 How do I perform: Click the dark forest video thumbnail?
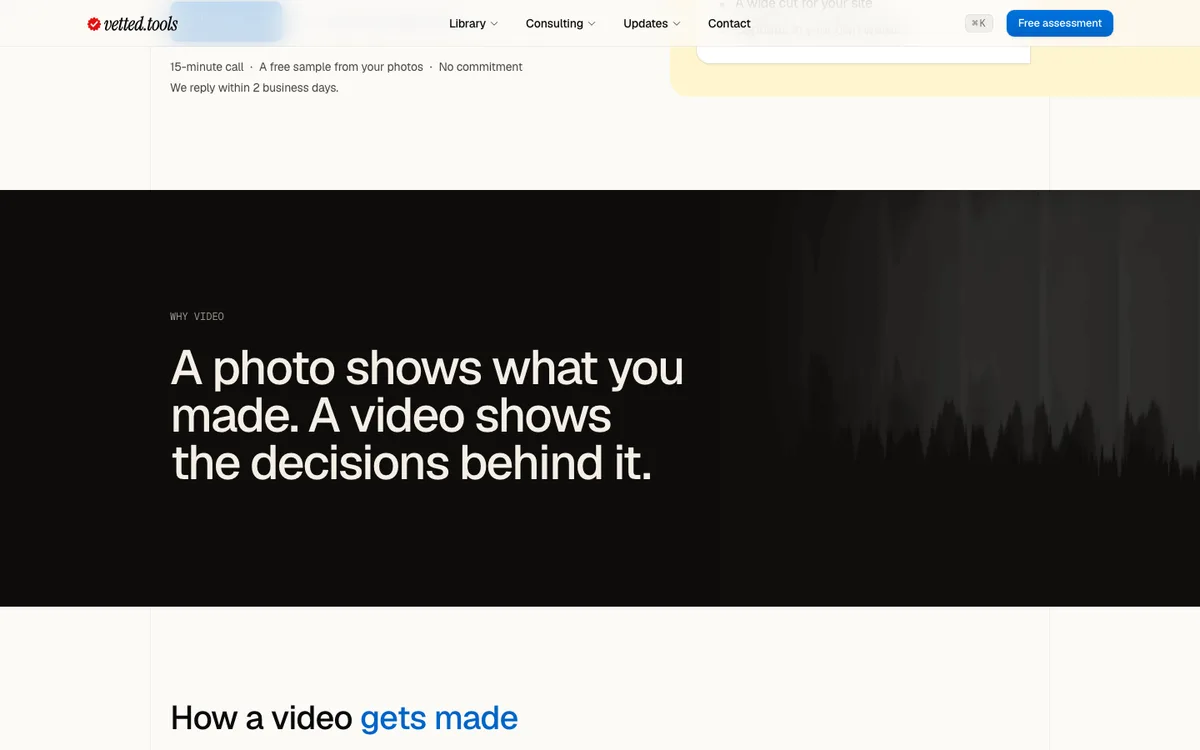[958, 398]
